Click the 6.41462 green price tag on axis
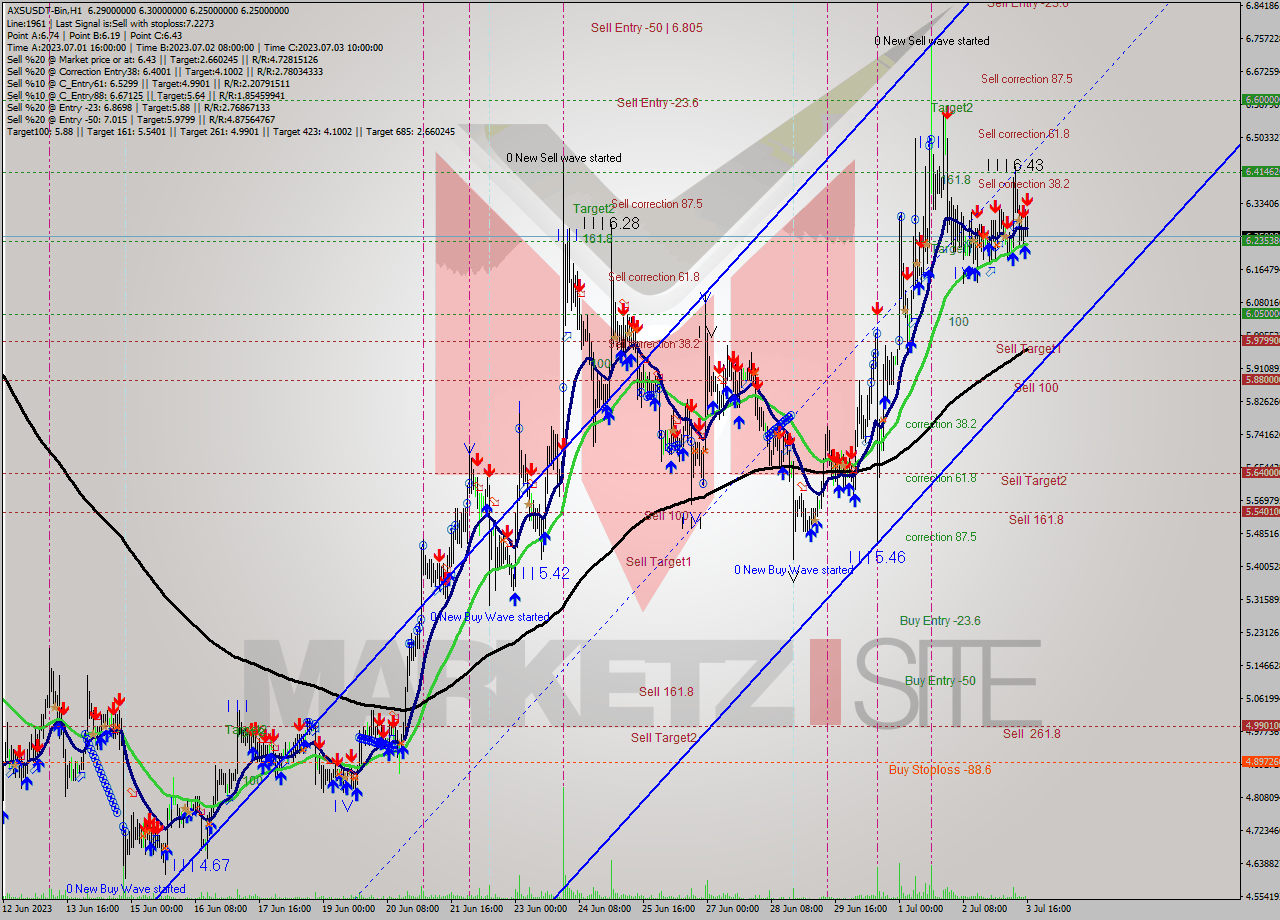 point(1260,172)
